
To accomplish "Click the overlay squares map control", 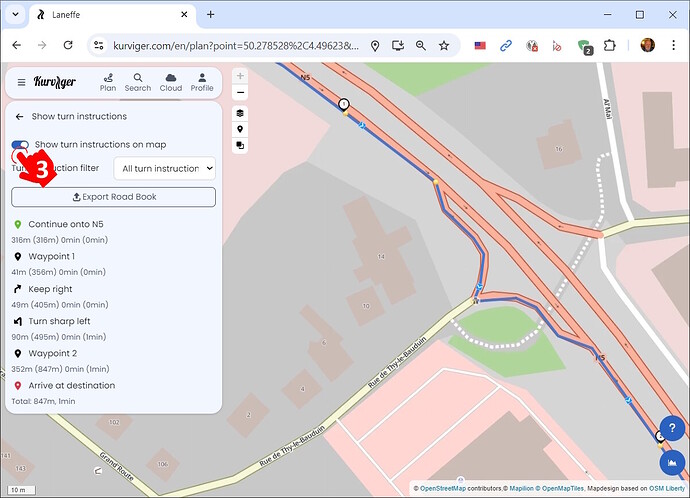I will click(x=240, y=145).
